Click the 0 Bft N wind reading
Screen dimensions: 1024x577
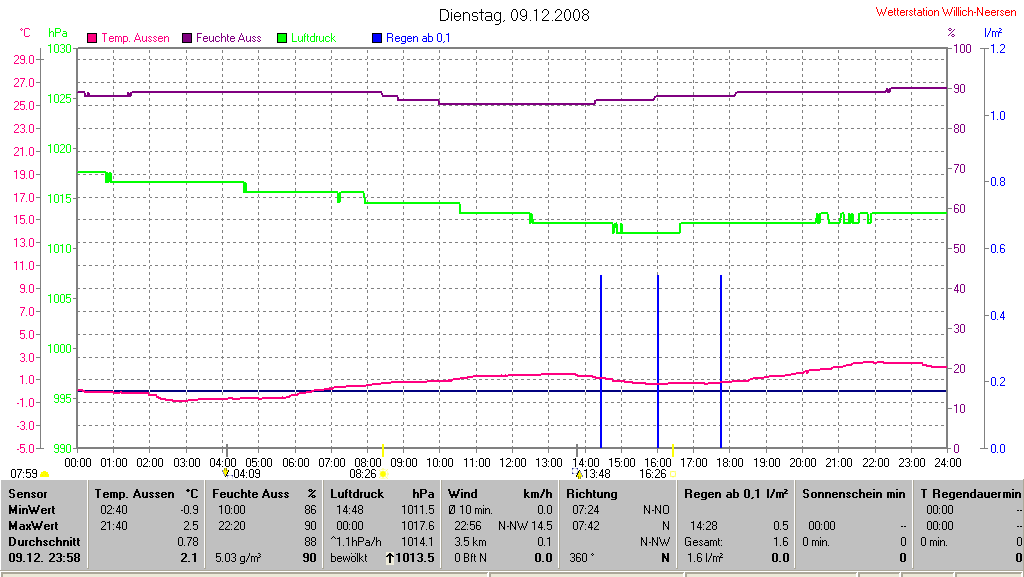pyautogui.click(x=471, y=558)
